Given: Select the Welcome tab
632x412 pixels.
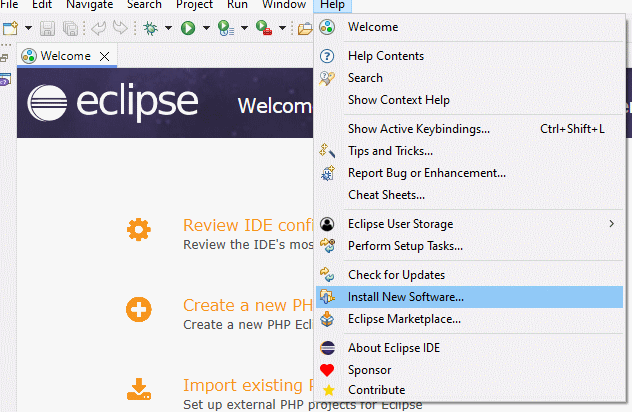Looking at the screenshot, I should point(66,56).
